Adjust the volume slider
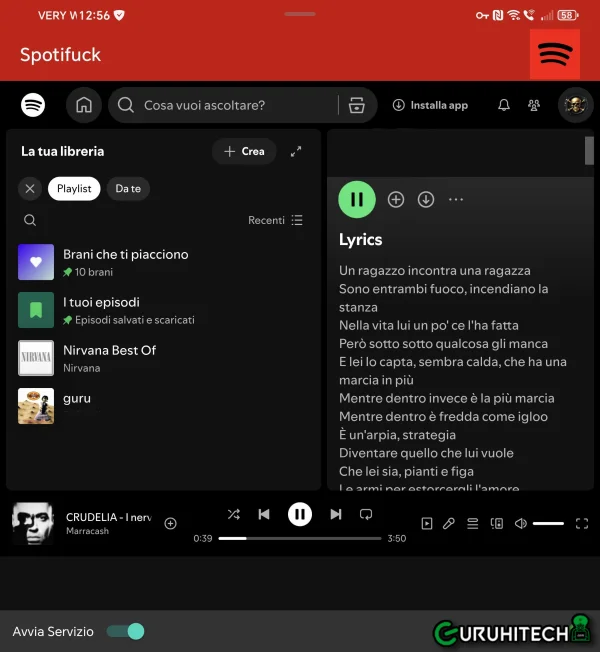Image resolution: width=600 pixels, height=652 pixels. [548, 524]
